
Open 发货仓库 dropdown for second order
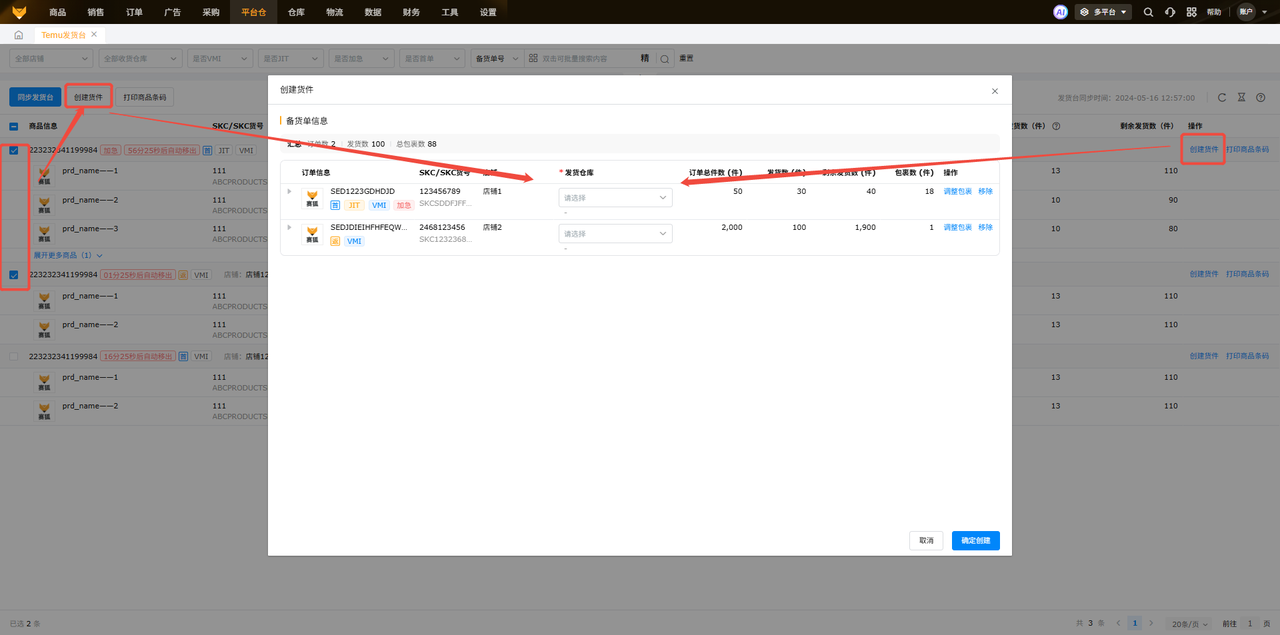click(x=615, y=234)
